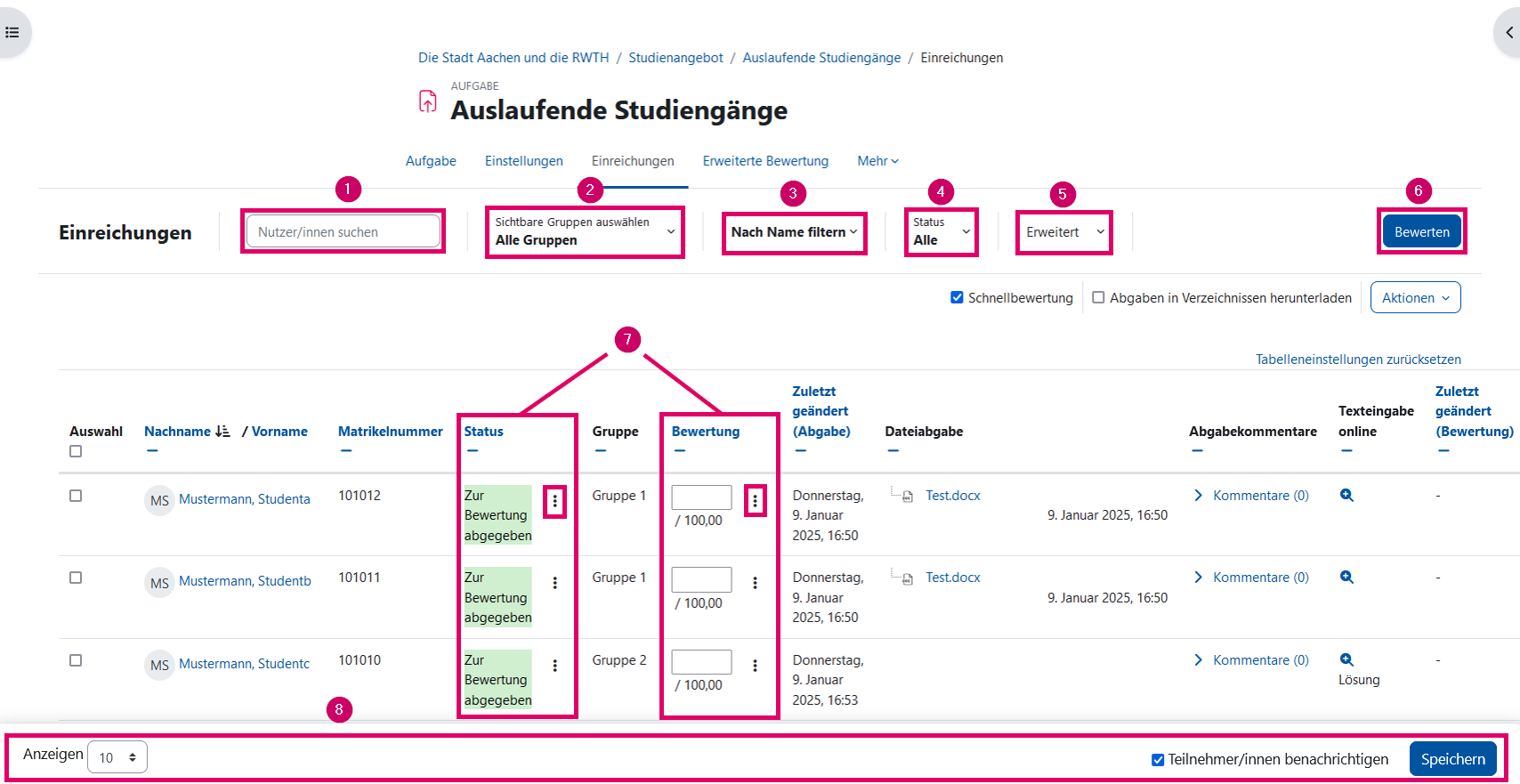Open status menu for Studentc row
This screenshot has height=784, width=1520.
554,666
